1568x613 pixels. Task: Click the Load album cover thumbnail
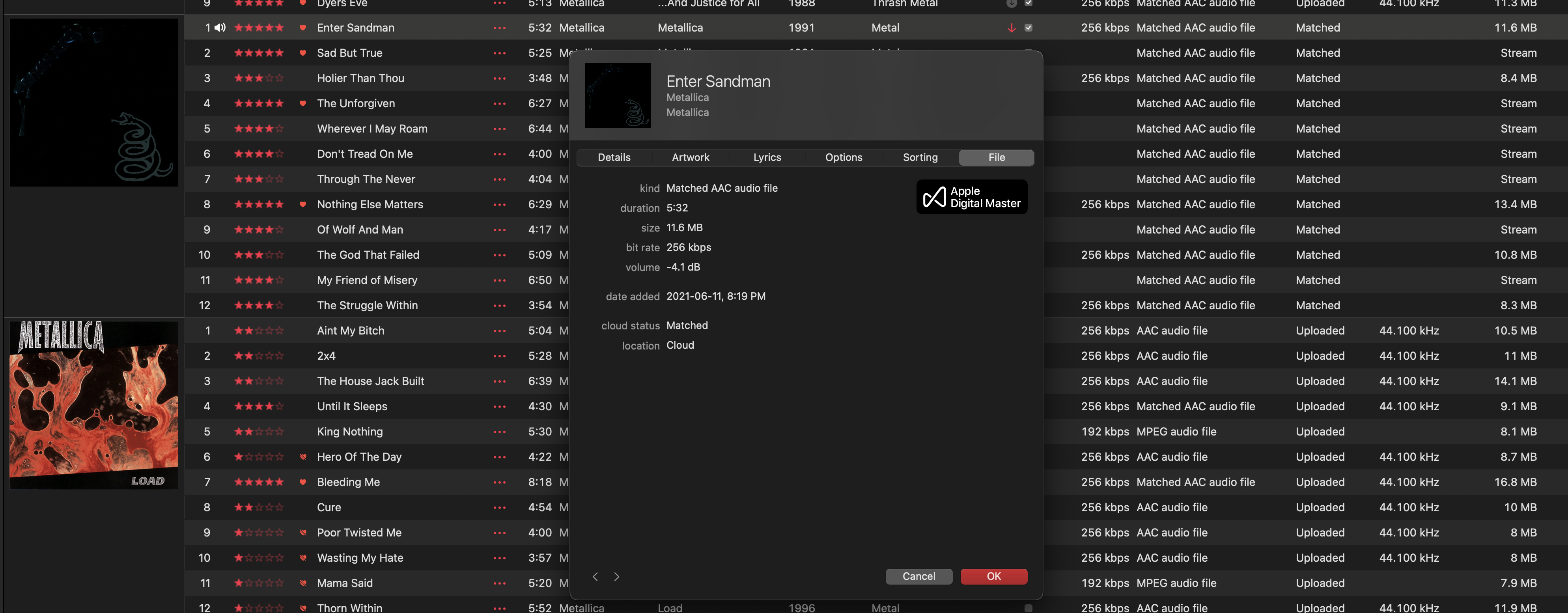[94, 406]
